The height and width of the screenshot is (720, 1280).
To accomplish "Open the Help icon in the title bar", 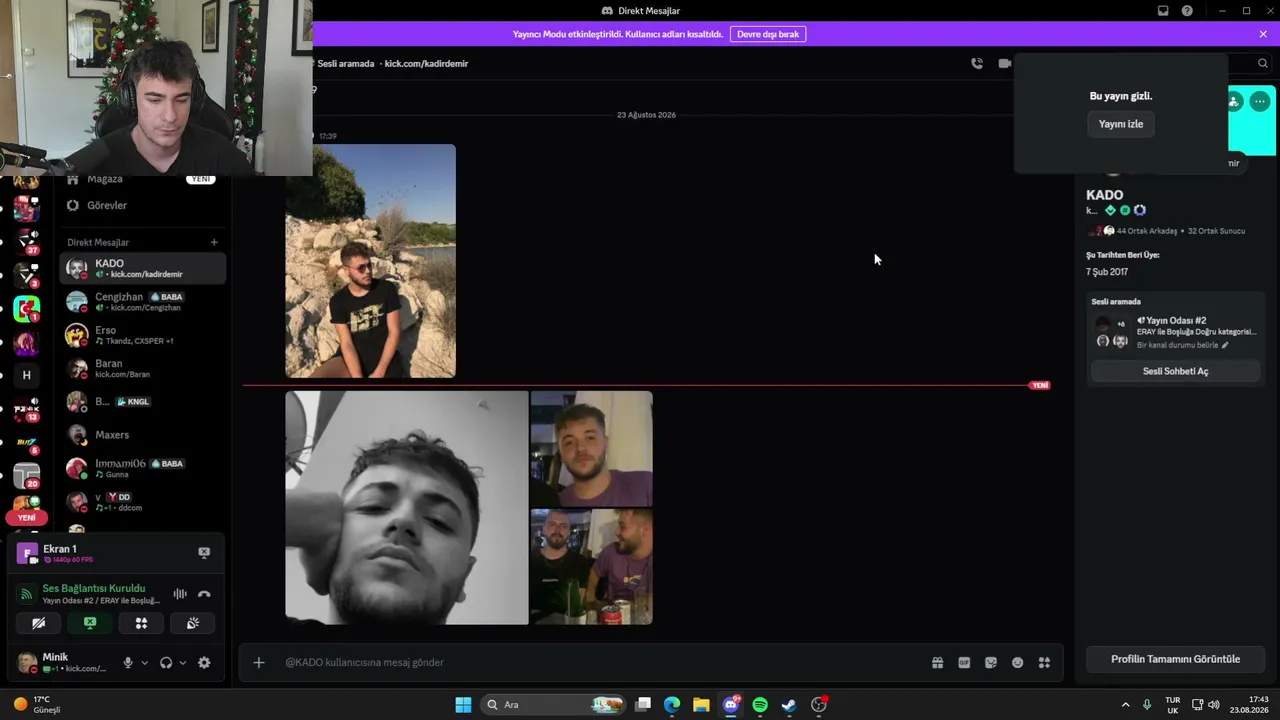I will (x=1187, y=11).
